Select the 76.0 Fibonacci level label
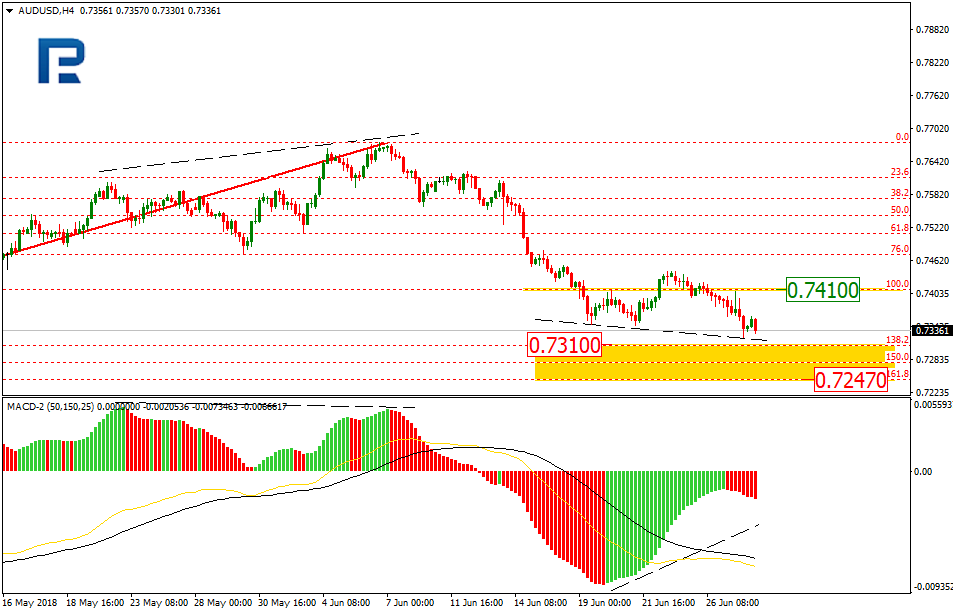This screenshot has width=953, height=614. [899, 249]
